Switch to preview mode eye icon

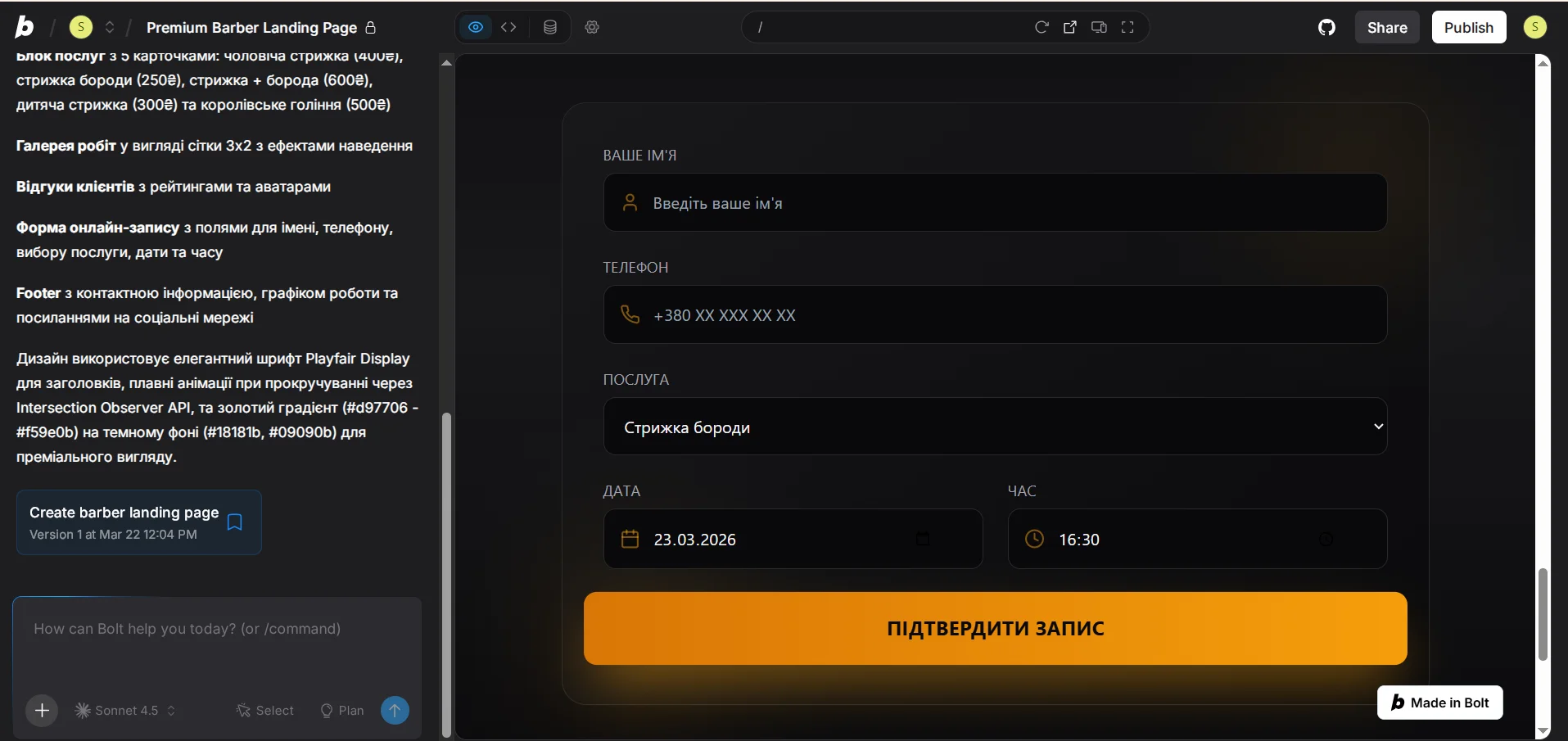click(x=476, y=27)
